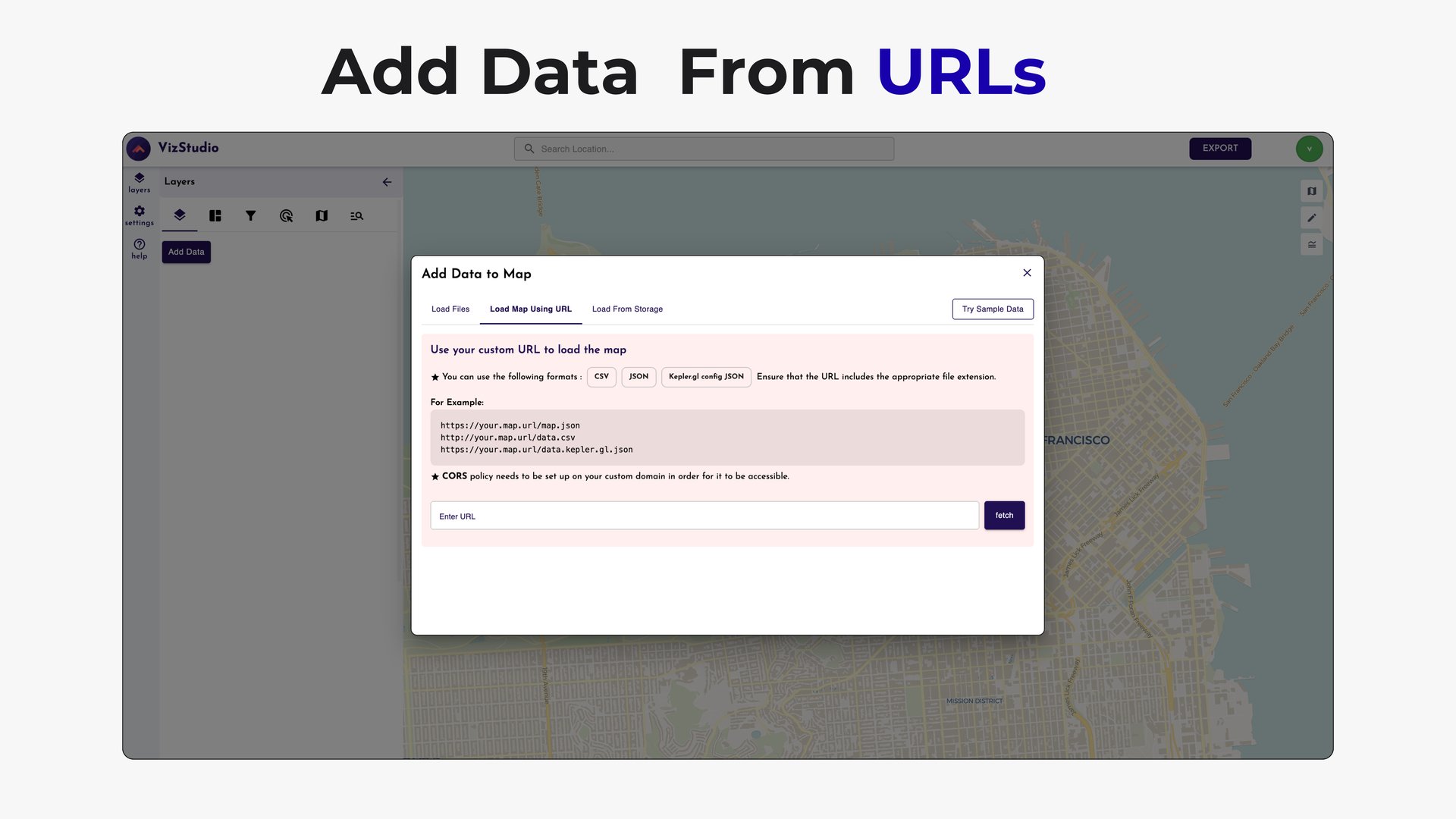Collapse the Layers panel with the back arrow
This screenshot has height=819, width=1456.
[387, 182]
